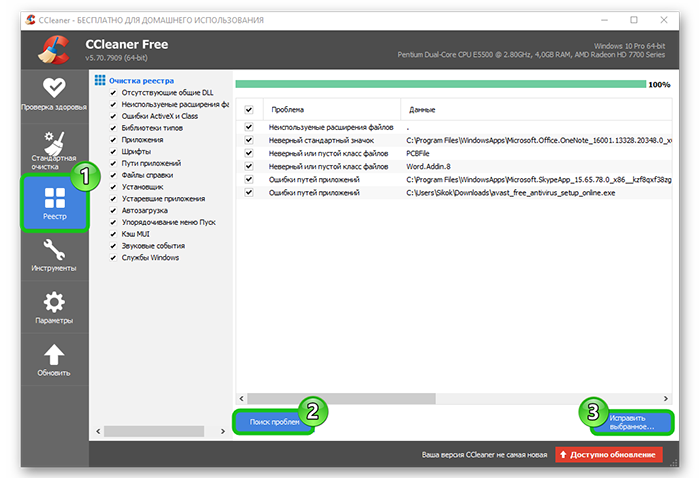Click left arrow of results scrollbar
The width and height of the screenshot is (700, 478).
tap(242, 398)
